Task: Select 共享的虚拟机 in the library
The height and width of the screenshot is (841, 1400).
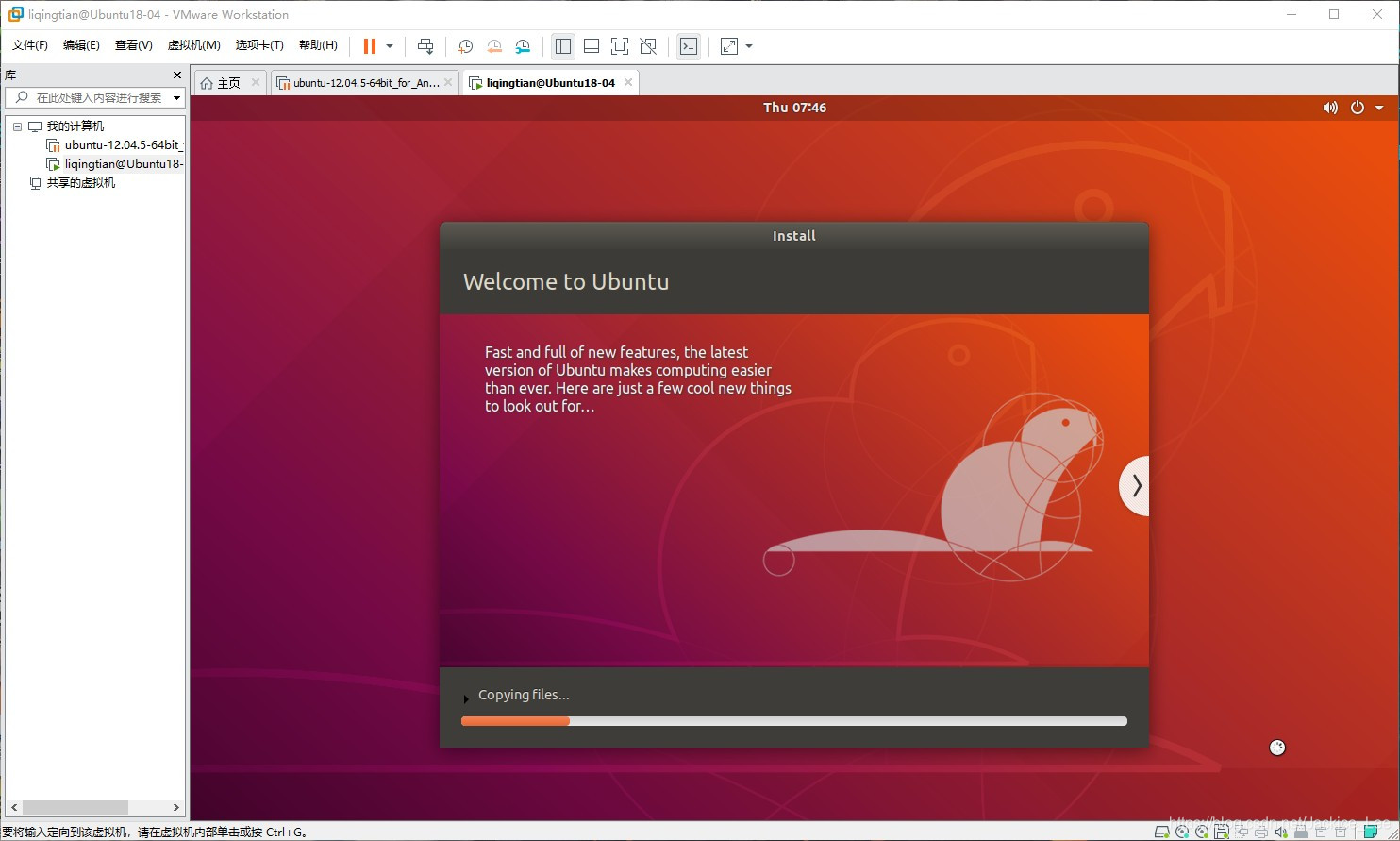Action: click(x=81, y=183)
